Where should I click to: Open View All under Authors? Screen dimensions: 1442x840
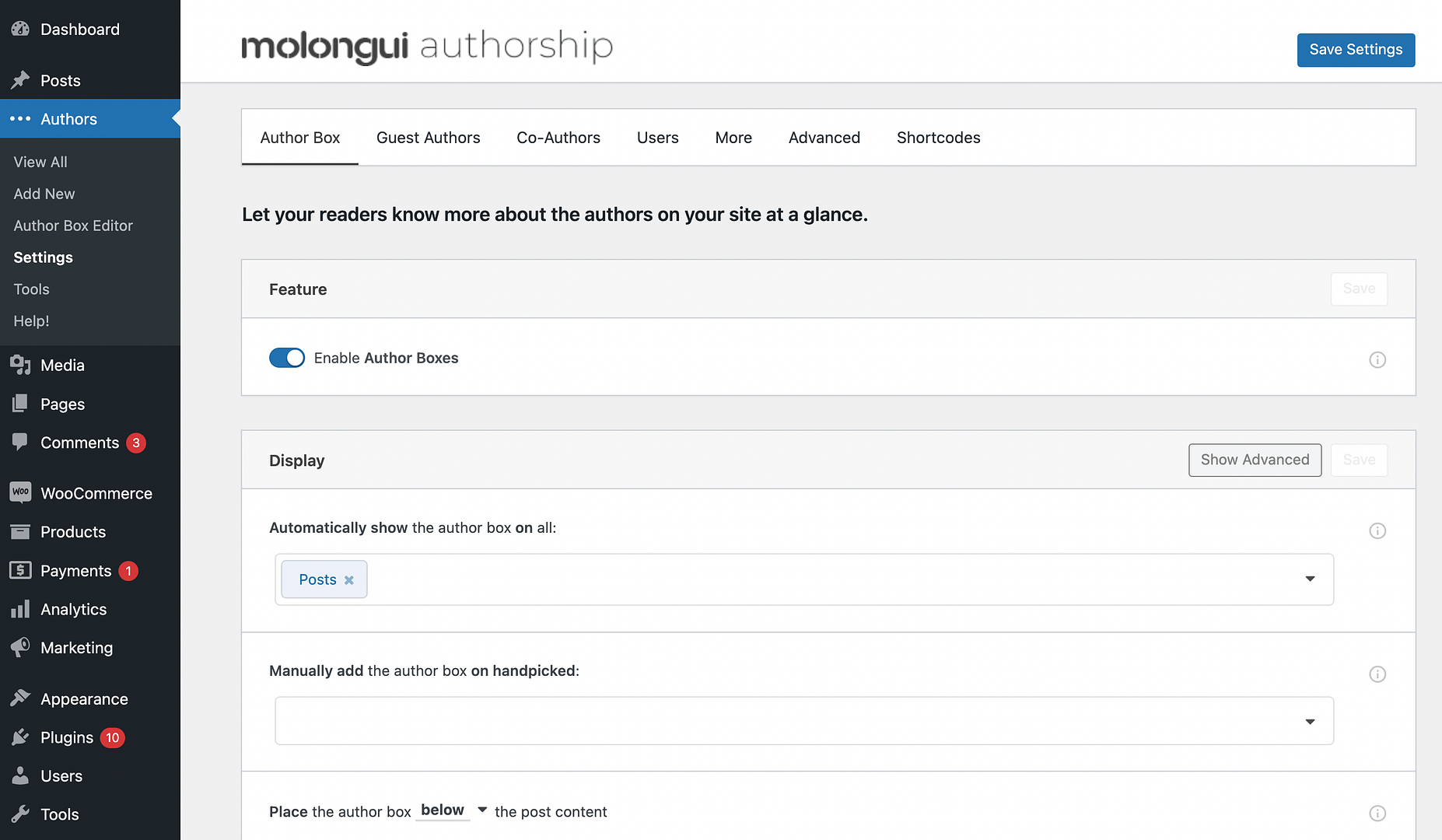(40, 162)
